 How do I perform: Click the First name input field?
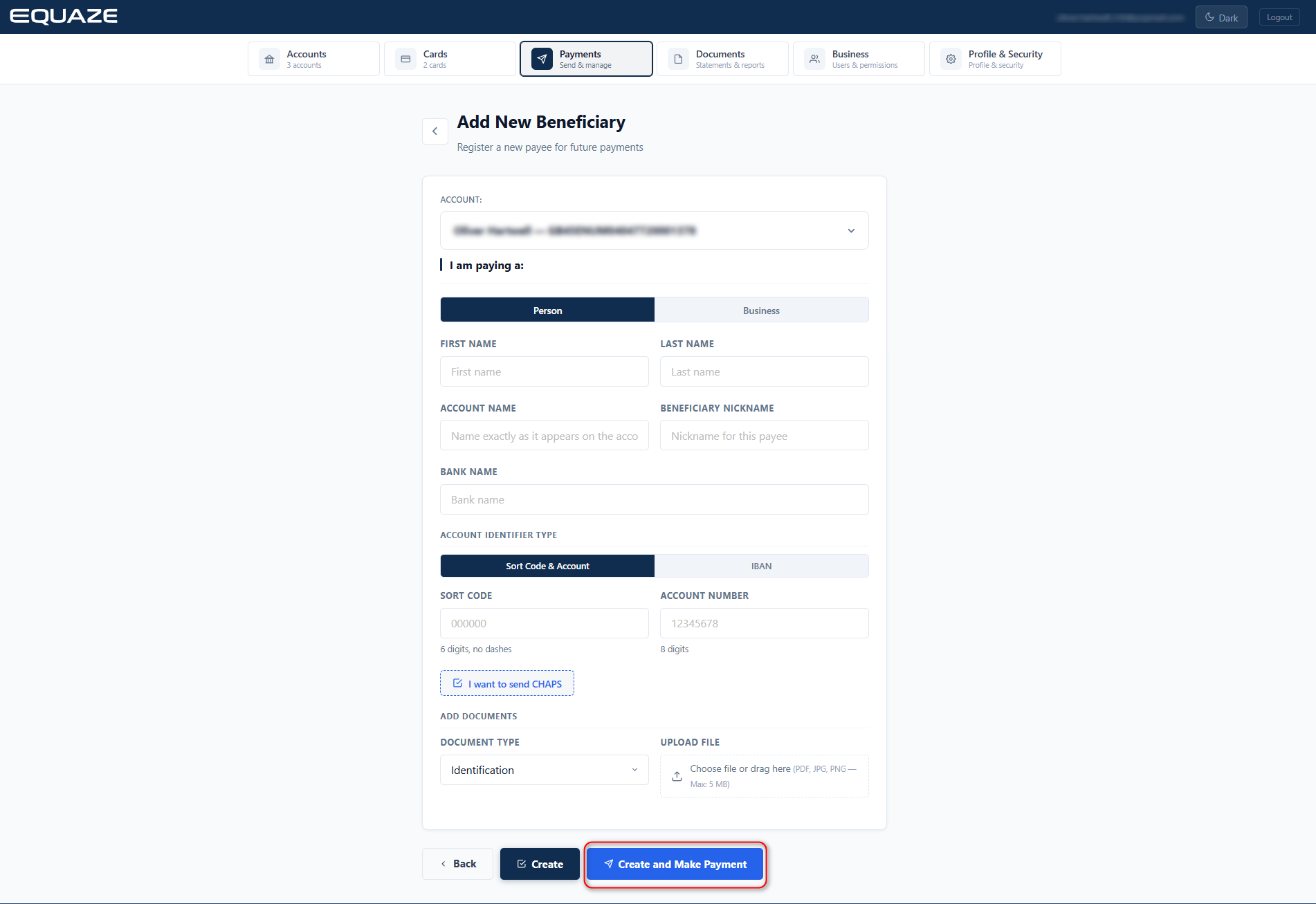[x=545, y=371]
